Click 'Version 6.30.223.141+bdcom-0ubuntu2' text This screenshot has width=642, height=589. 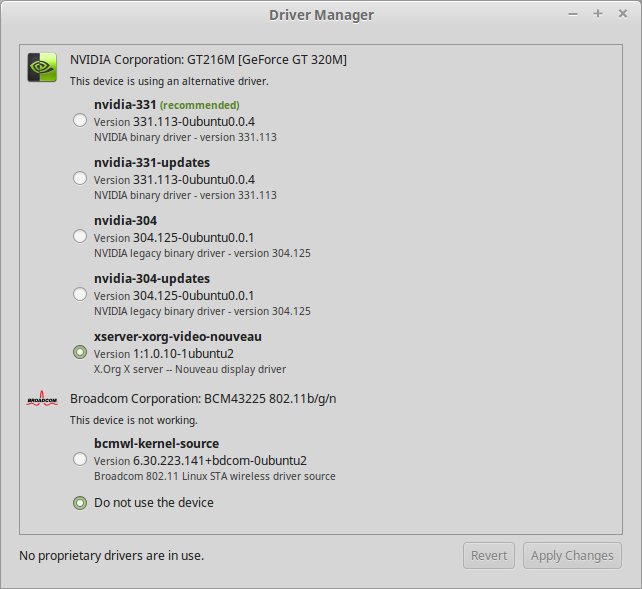pyautogui.click(x=200, y=461)
